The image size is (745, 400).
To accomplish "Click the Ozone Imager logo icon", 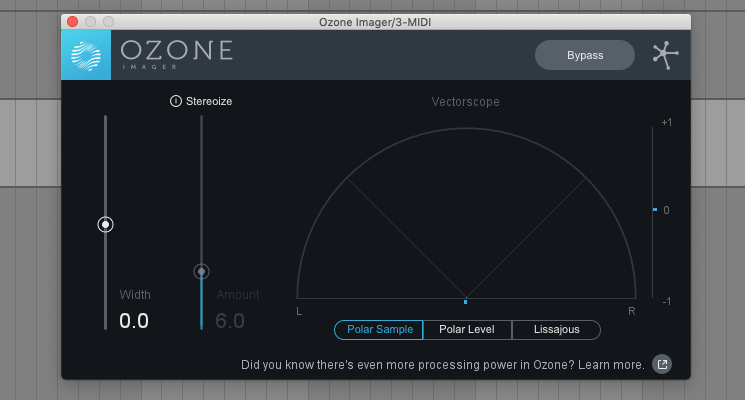I will click(x=86, y=55).
